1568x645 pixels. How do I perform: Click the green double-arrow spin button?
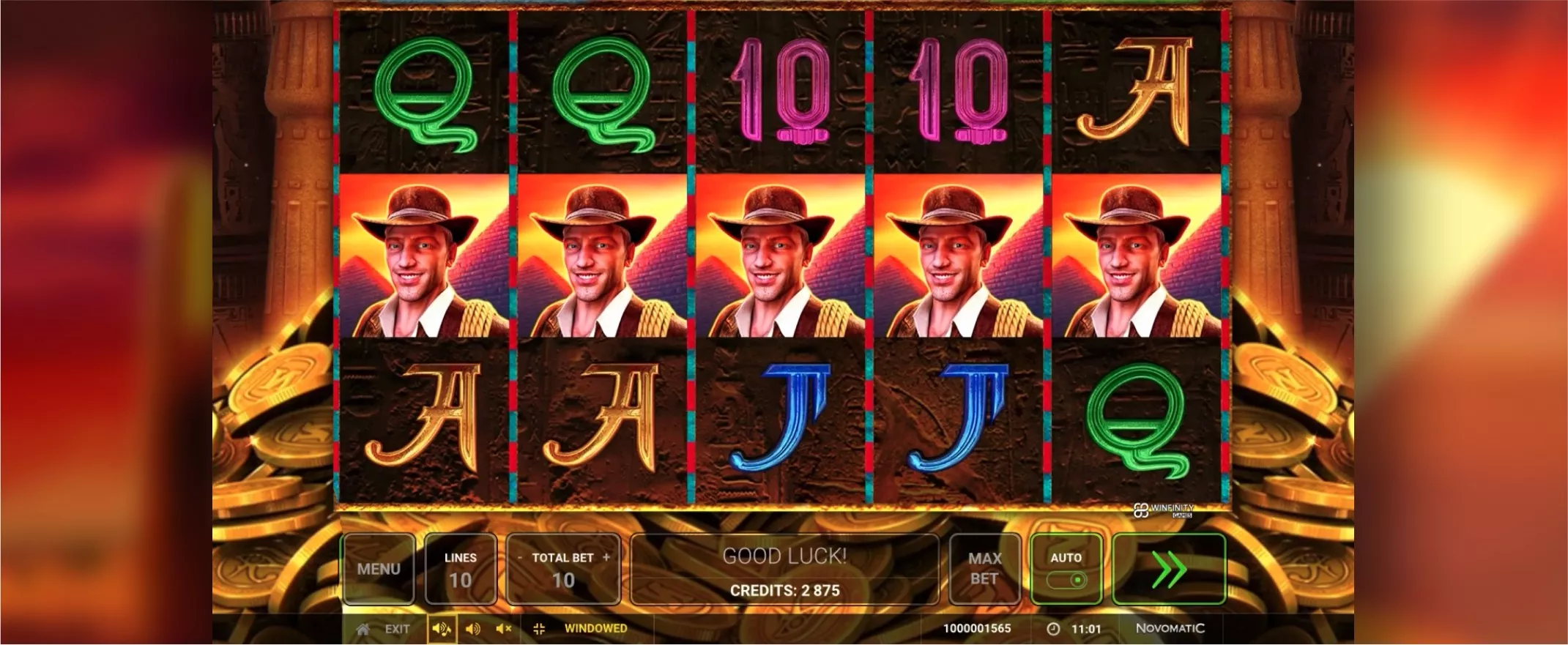coord(1168,569)
